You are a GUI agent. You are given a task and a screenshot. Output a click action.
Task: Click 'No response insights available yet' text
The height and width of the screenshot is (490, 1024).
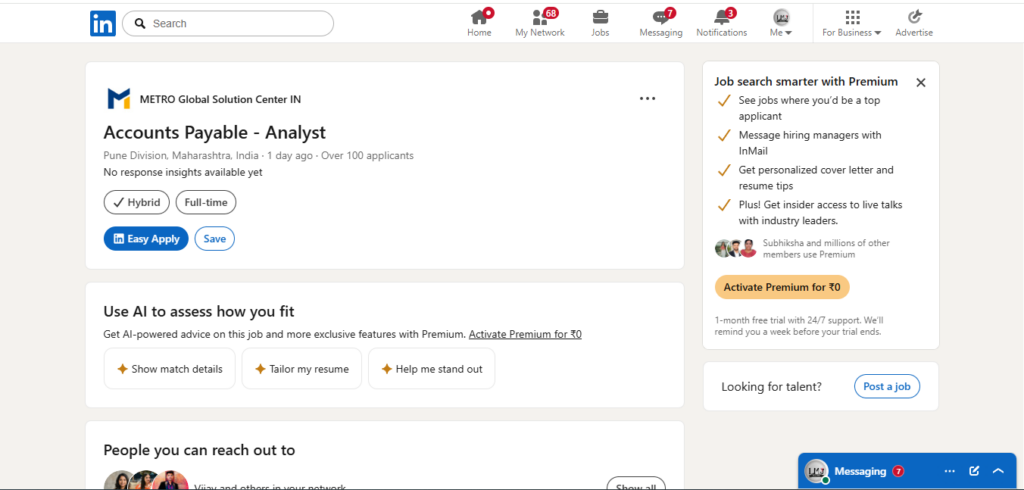pos(183,172)
